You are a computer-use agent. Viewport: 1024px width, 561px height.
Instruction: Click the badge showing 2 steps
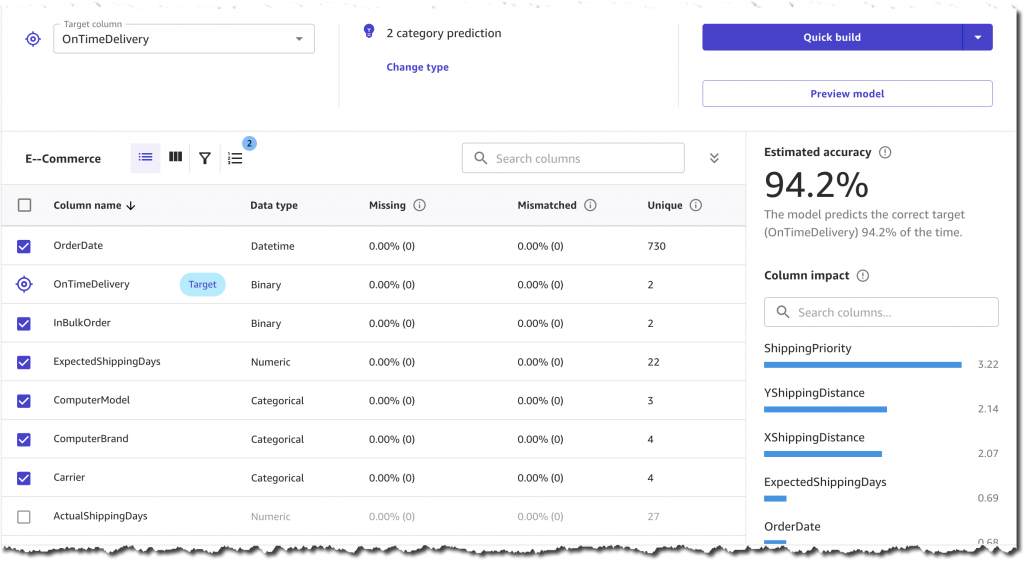249,143
